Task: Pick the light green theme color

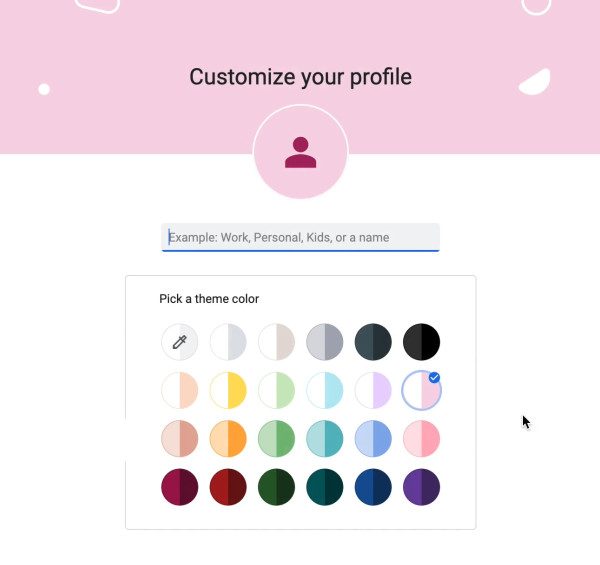Action: 276,390
